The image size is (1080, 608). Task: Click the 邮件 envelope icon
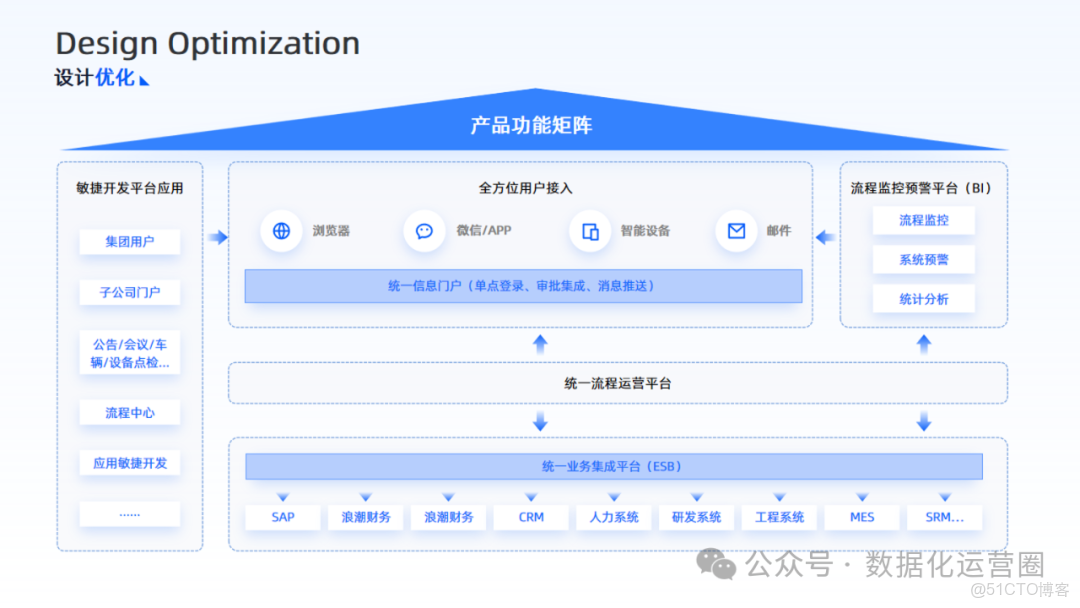(736, 231)
